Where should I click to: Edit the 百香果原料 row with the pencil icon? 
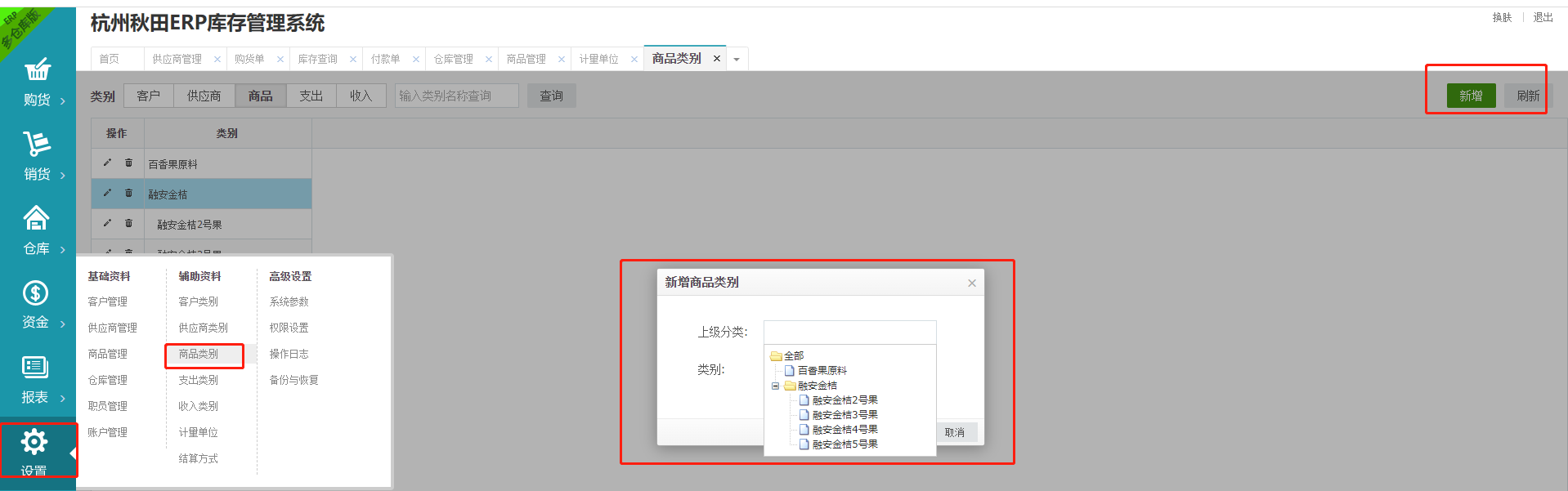(x=107, y=163)
